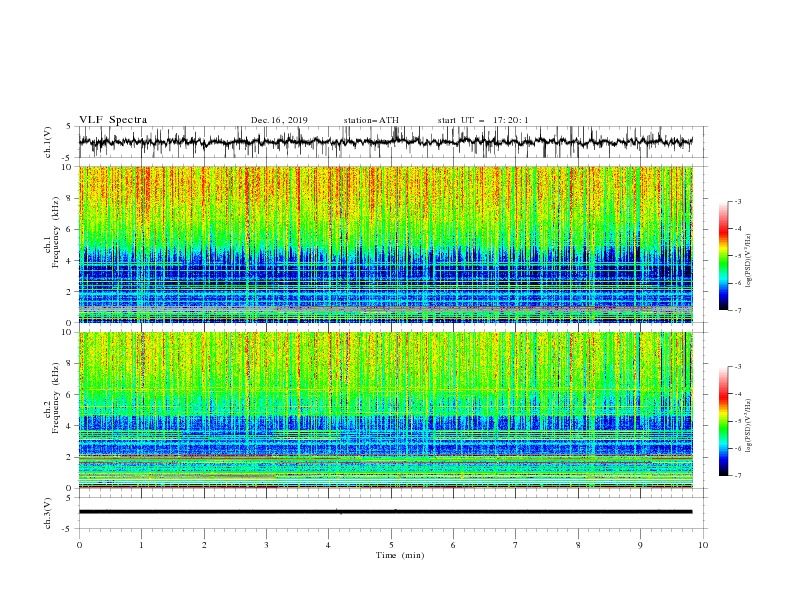Click the "ch.1(V)" waveform axis label

click(x=48, y=142)
